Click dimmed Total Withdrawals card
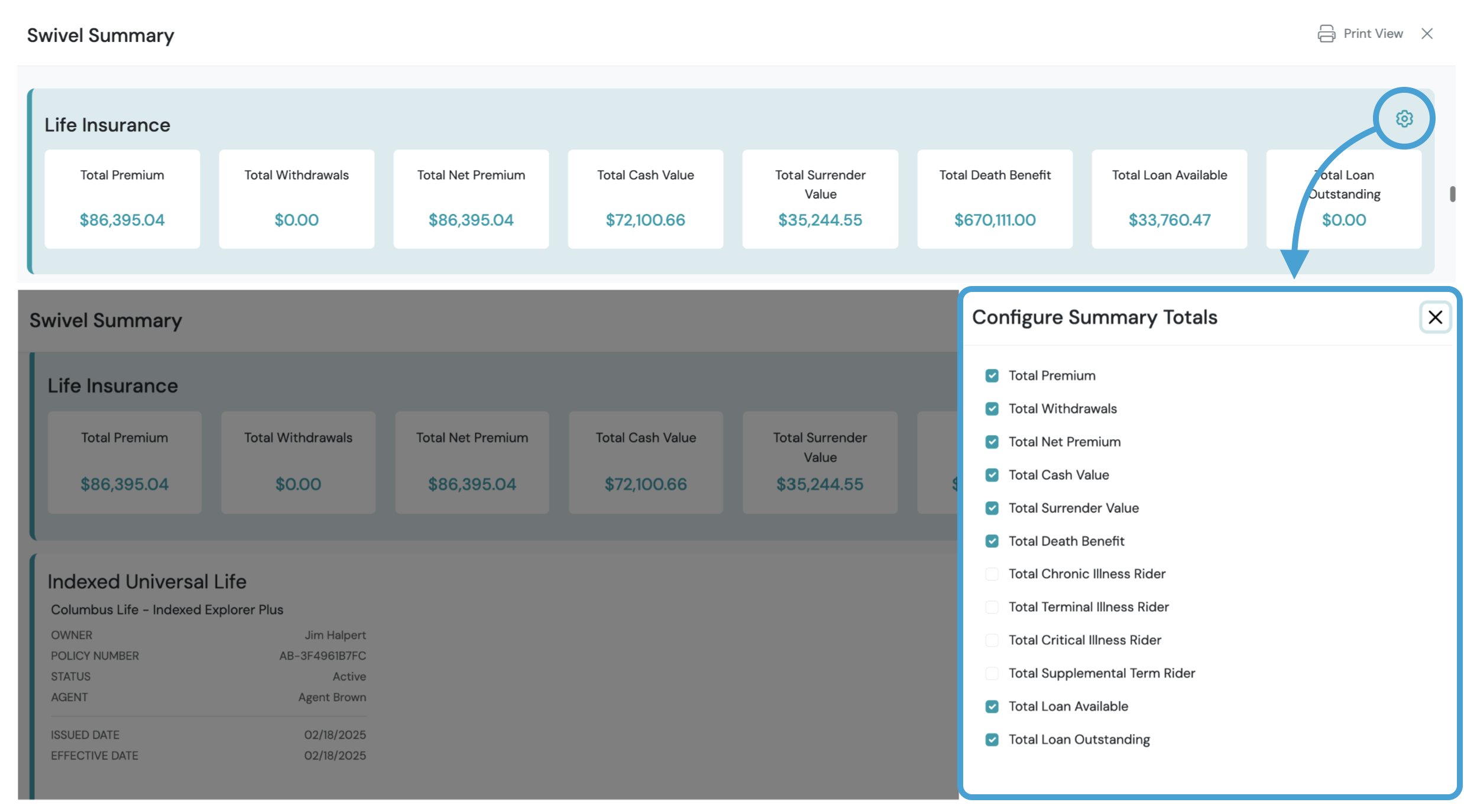This screenshot has height=812, width=1464. pos(298,463)
